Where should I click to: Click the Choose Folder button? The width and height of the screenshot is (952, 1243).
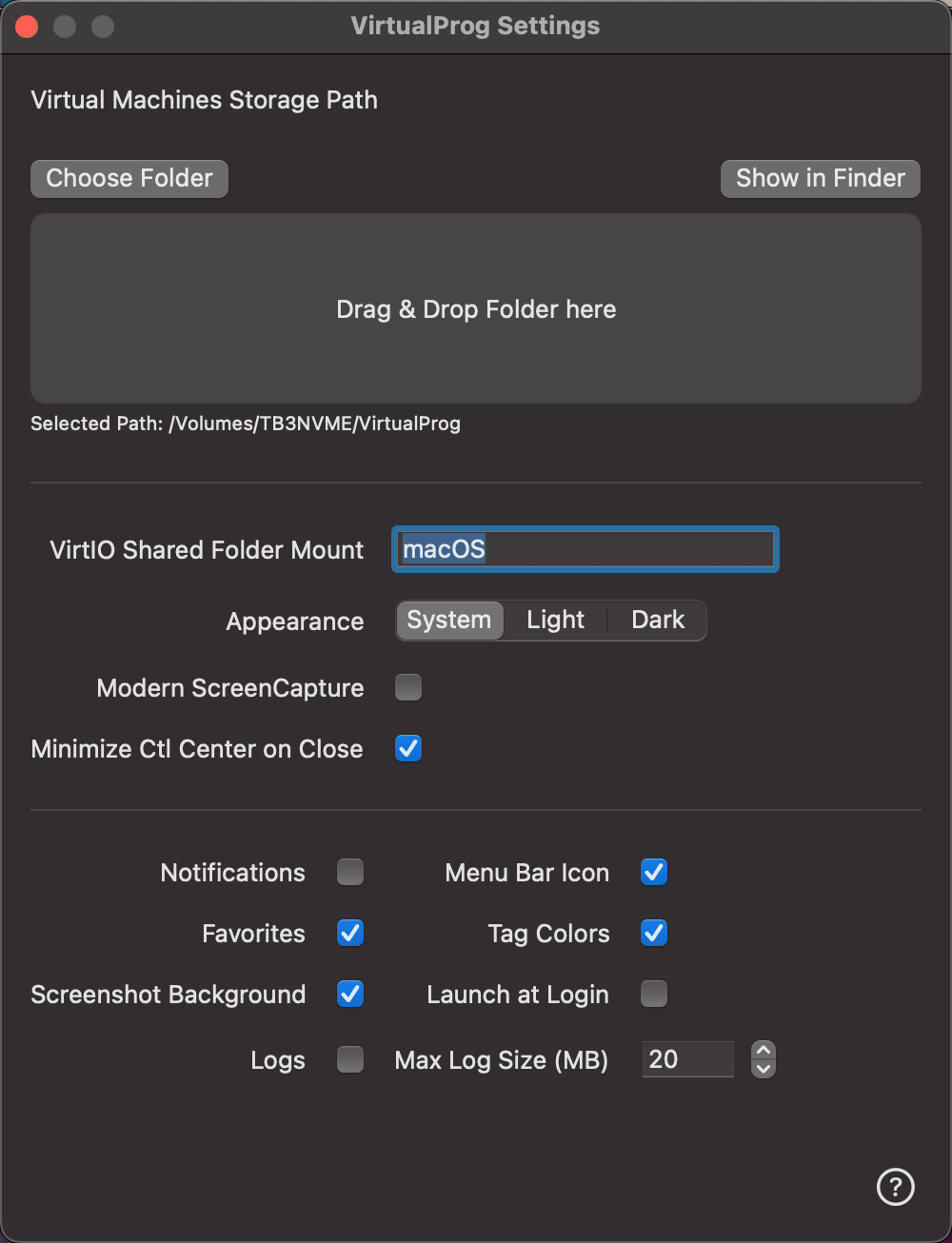[129, 179]
